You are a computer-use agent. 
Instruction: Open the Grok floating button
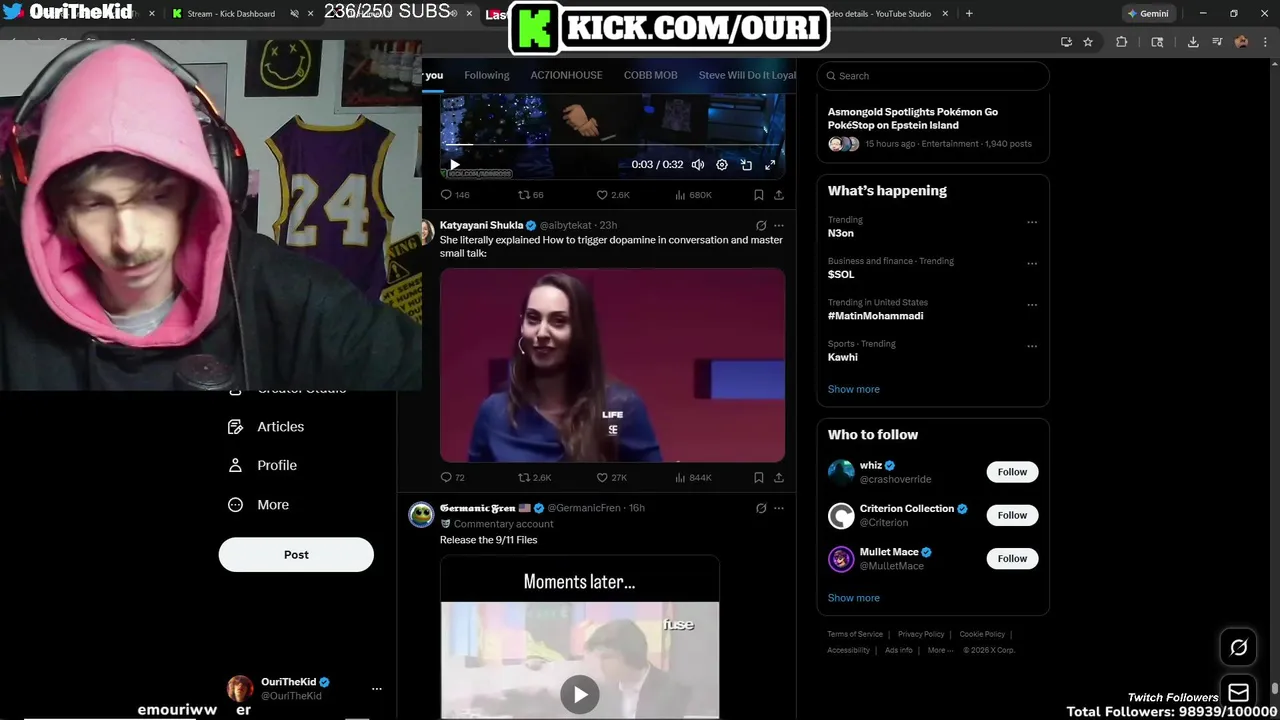pos(1238,648)
